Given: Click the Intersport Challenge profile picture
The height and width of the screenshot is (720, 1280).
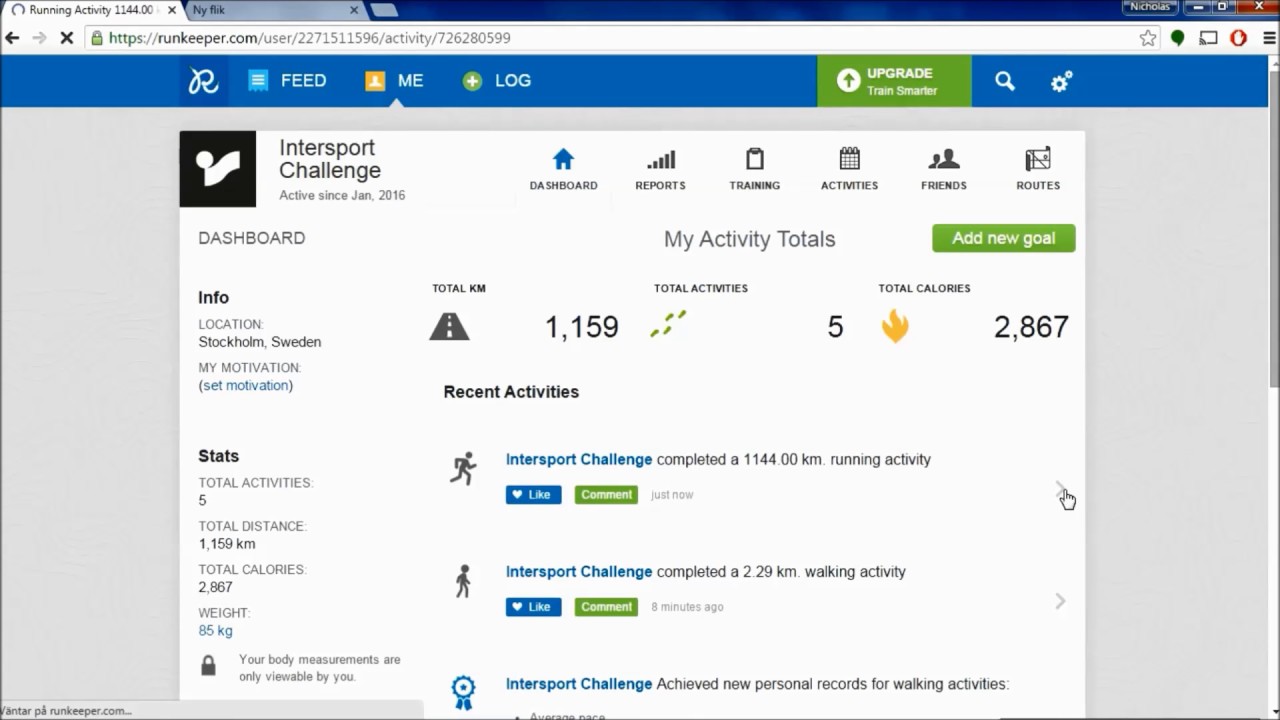Looking at the screenshot, I should click(x=218, y=169).
